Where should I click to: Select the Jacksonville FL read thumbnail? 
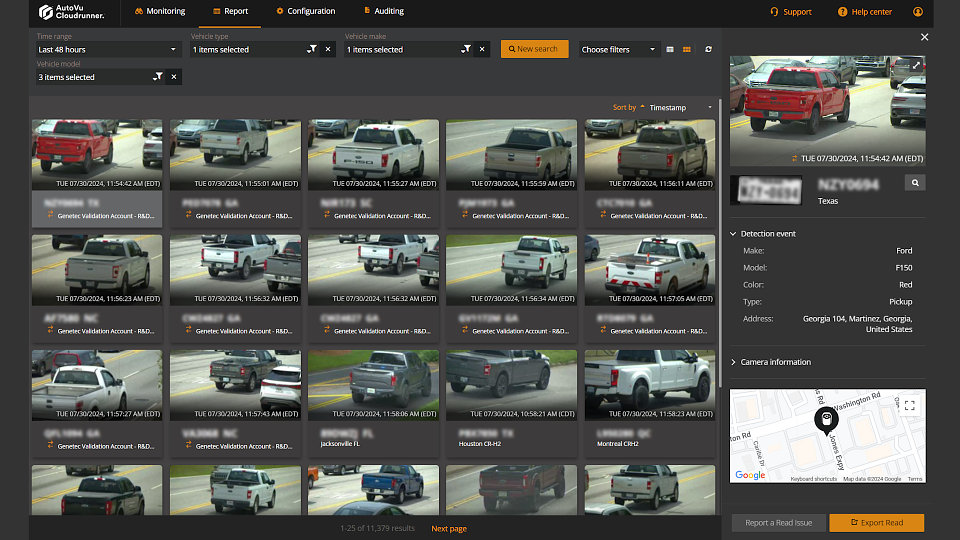pyautogui.click(x=373, y=385)
